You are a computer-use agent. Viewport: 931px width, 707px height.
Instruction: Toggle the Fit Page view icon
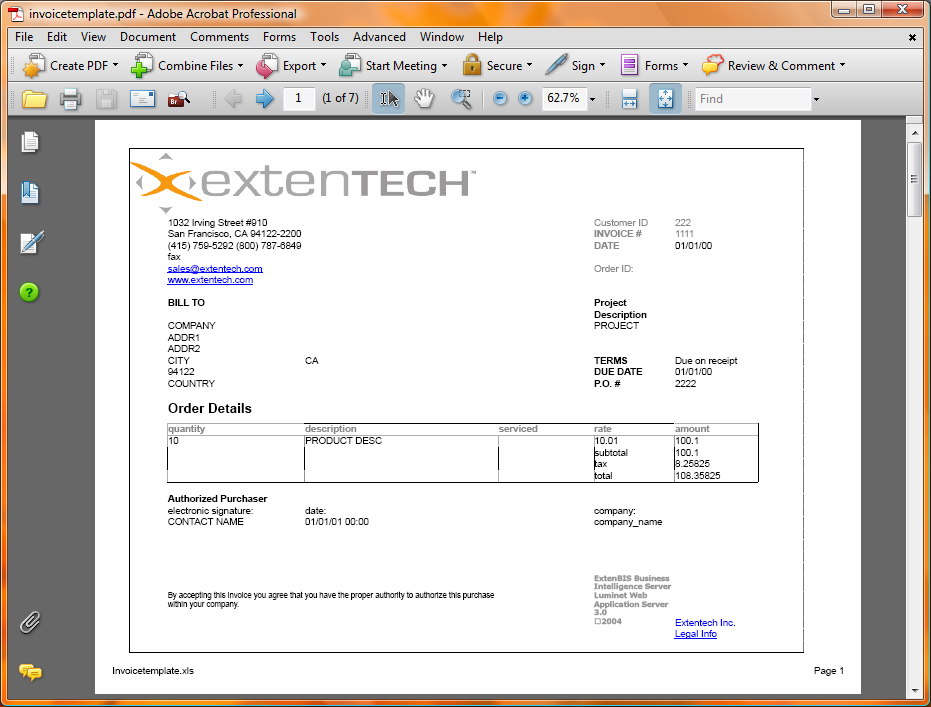(665, 99)
